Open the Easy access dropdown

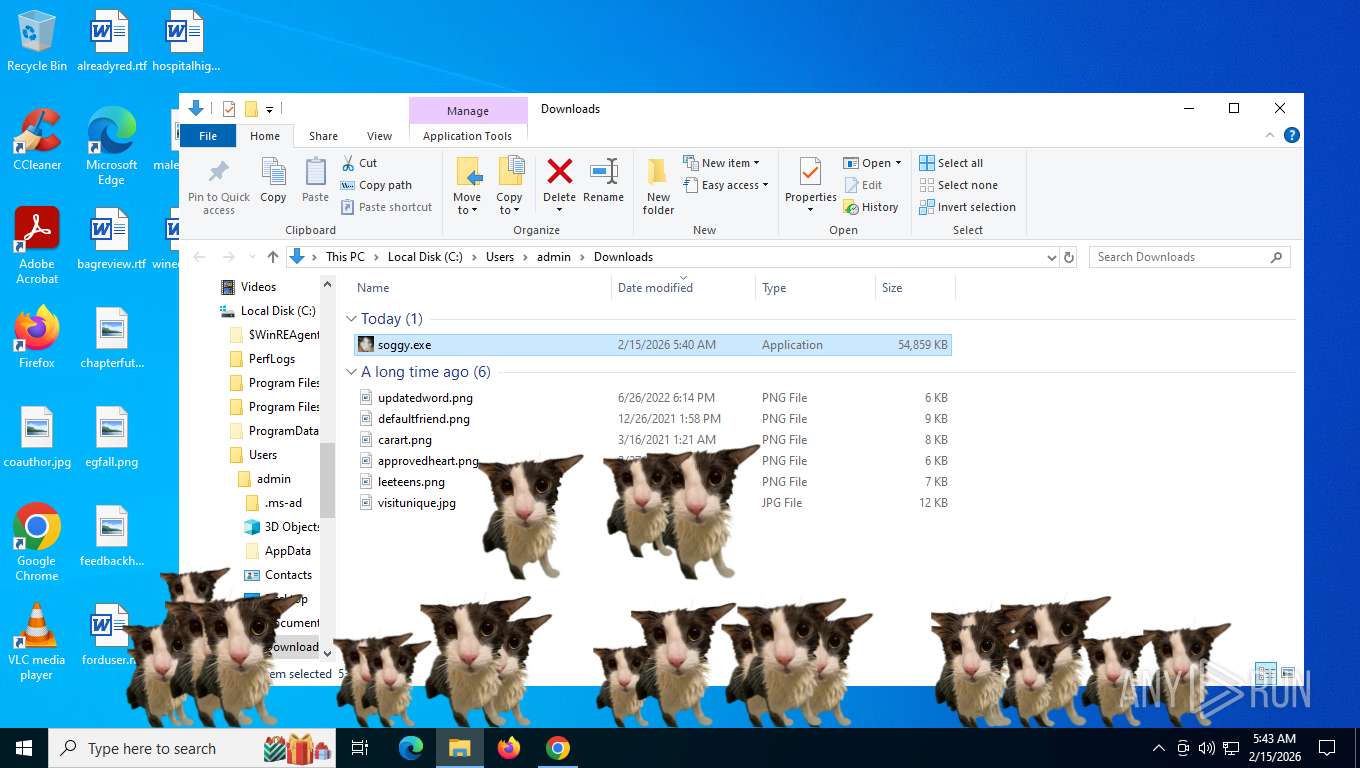coord(727,185)
